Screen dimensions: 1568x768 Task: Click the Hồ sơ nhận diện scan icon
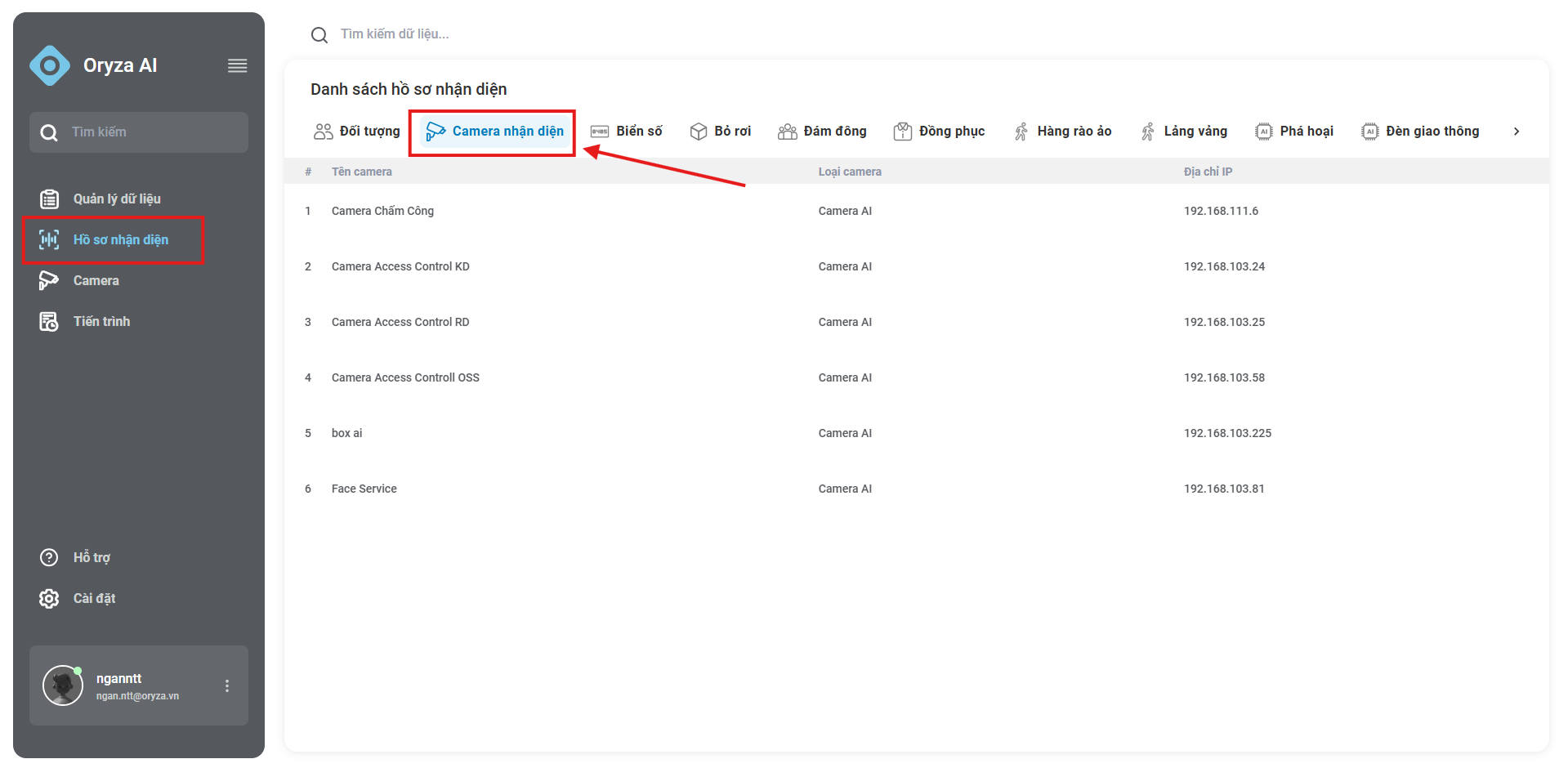click(49, 239)
